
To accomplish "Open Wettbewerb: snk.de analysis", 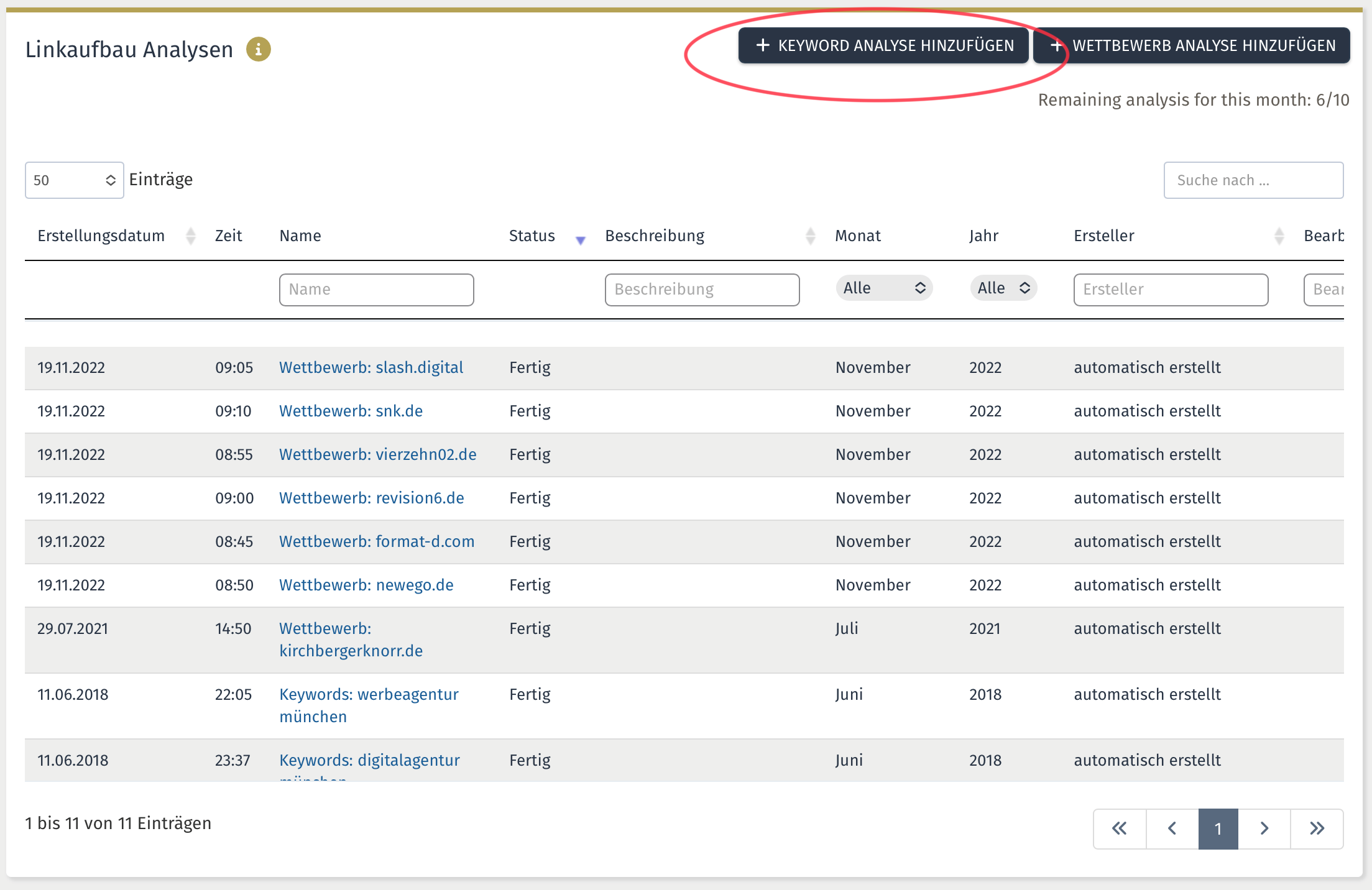I will (x=351, y=411).
